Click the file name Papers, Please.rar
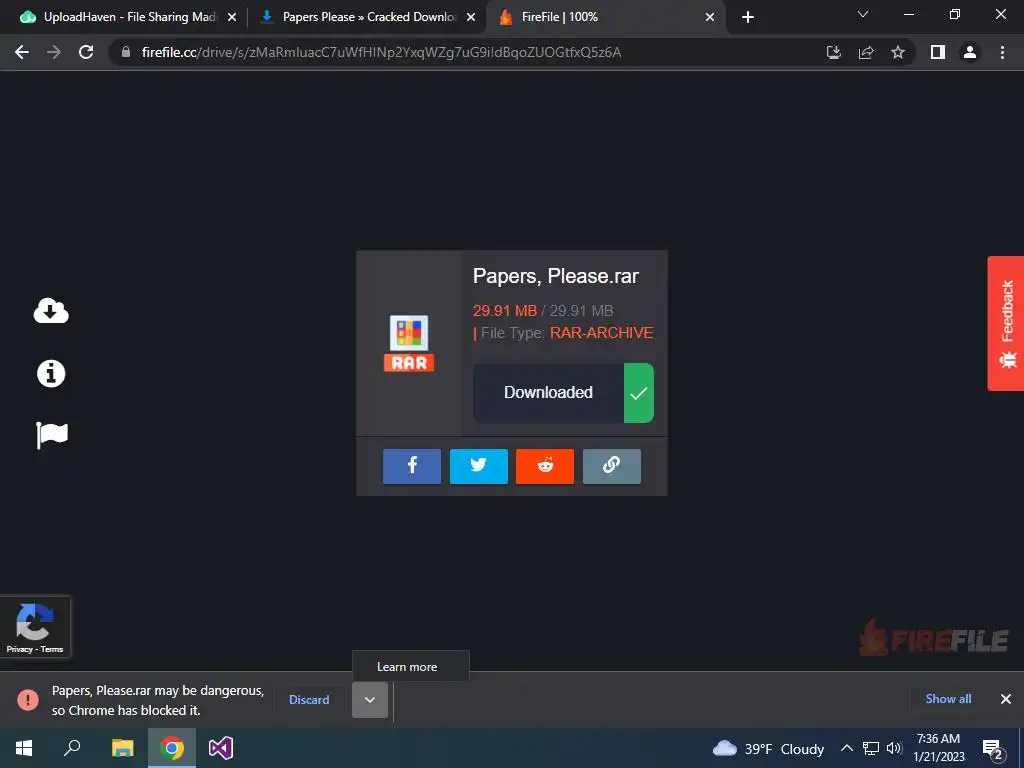 [556, 276]
